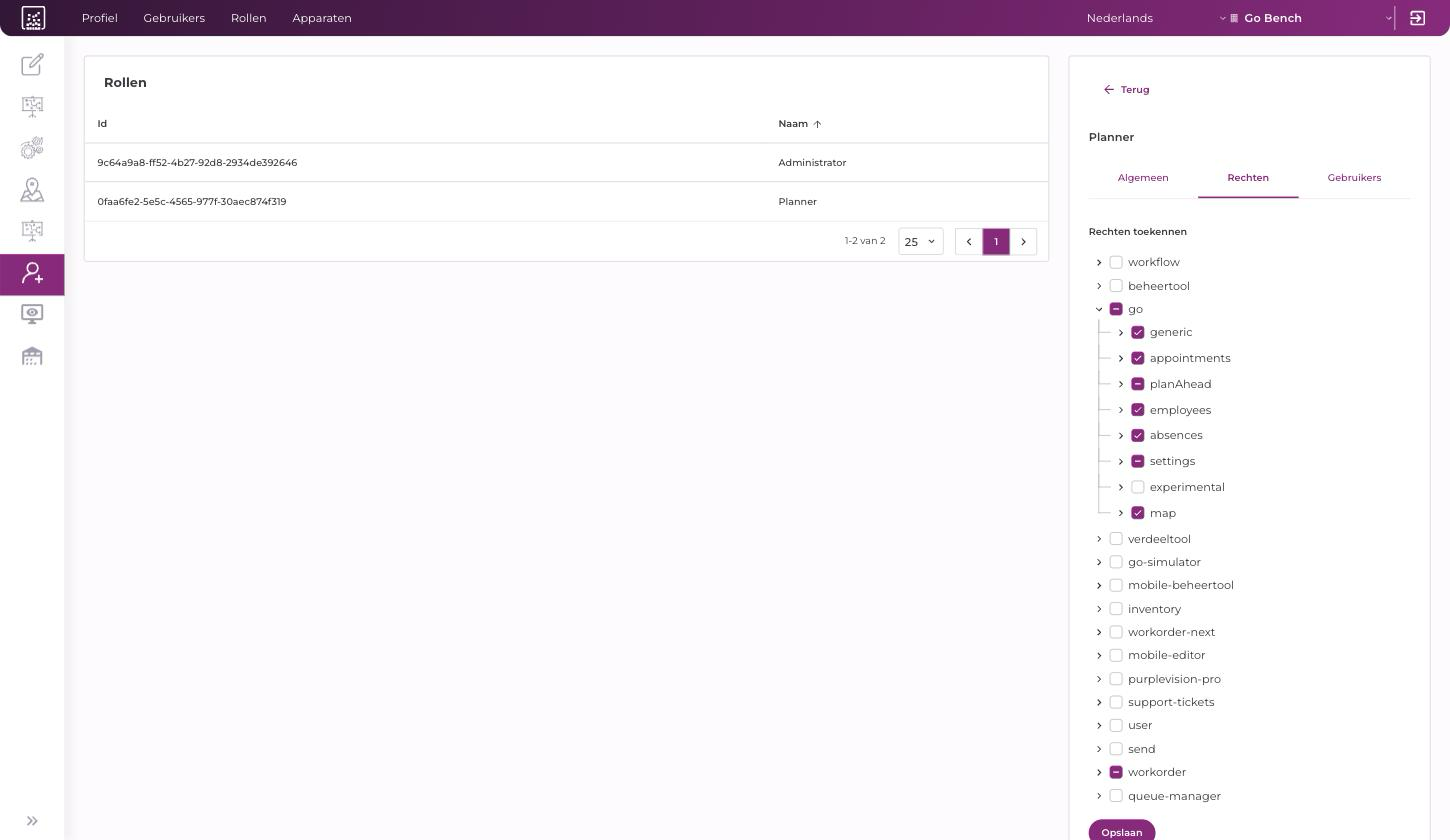Viewport: 1450px width, 840px height.
Task: Collapse the go tree node
Action: click(x=1099, y=309)
